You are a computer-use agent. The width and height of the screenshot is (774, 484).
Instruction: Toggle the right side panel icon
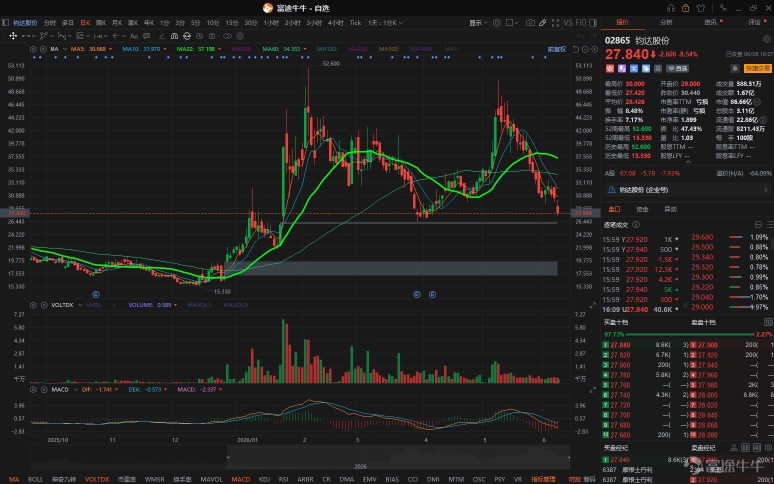pos(593,23)
